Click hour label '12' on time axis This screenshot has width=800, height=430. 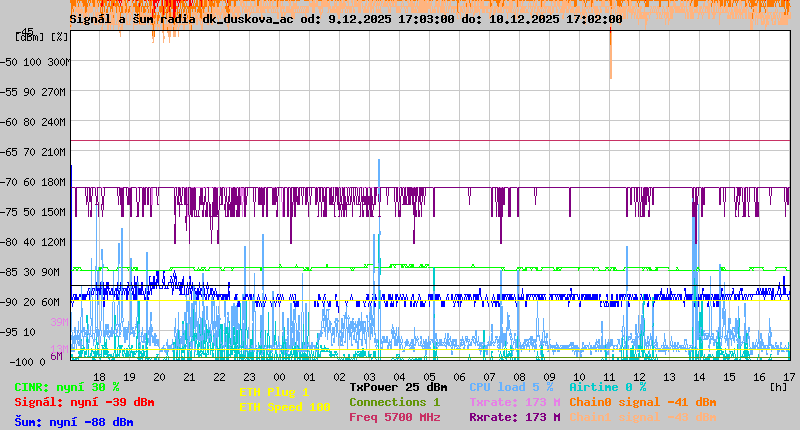click(x=639, y=377)
